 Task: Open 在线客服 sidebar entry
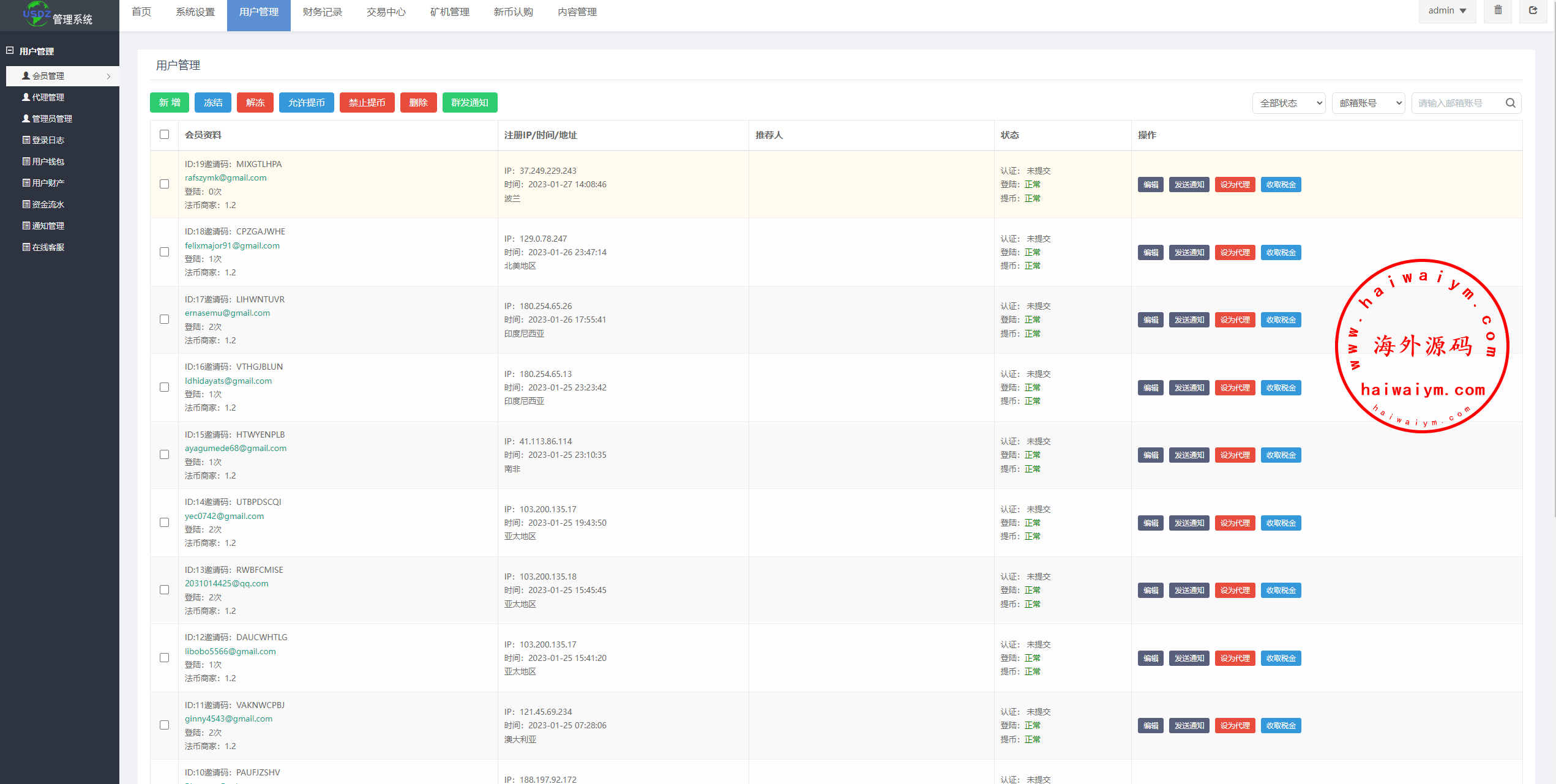[x=48, y=247]
